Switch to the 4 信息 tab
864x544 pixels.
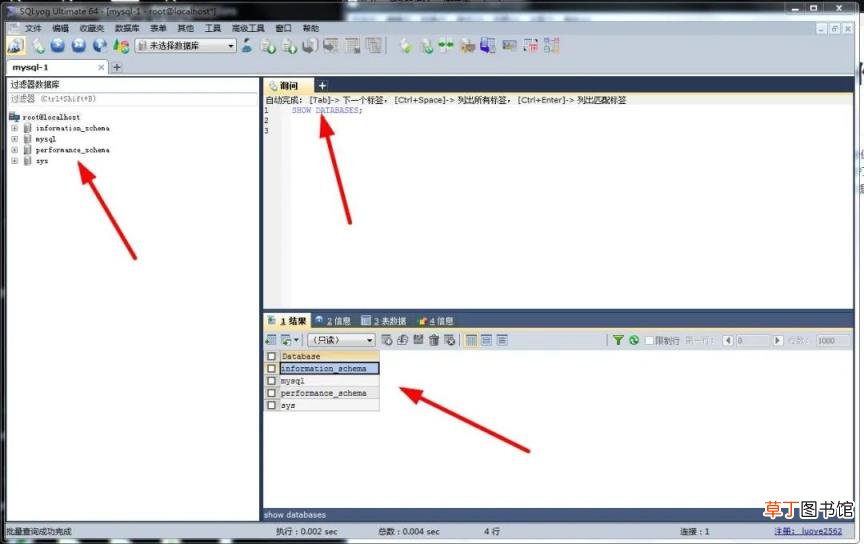pos(436,321)
